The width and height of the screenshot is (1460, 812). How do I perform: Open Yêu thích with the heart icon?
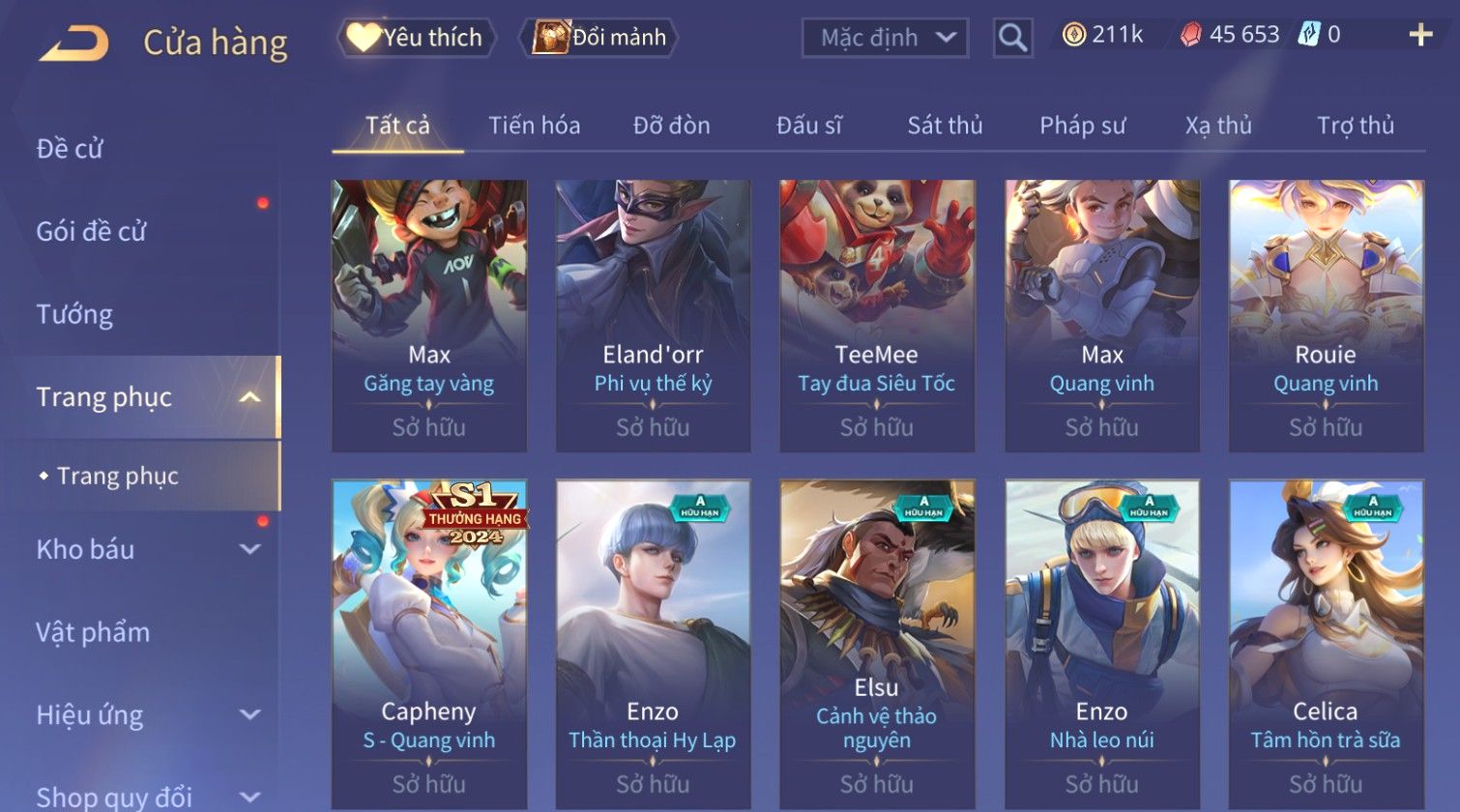[x=416, y=38]
